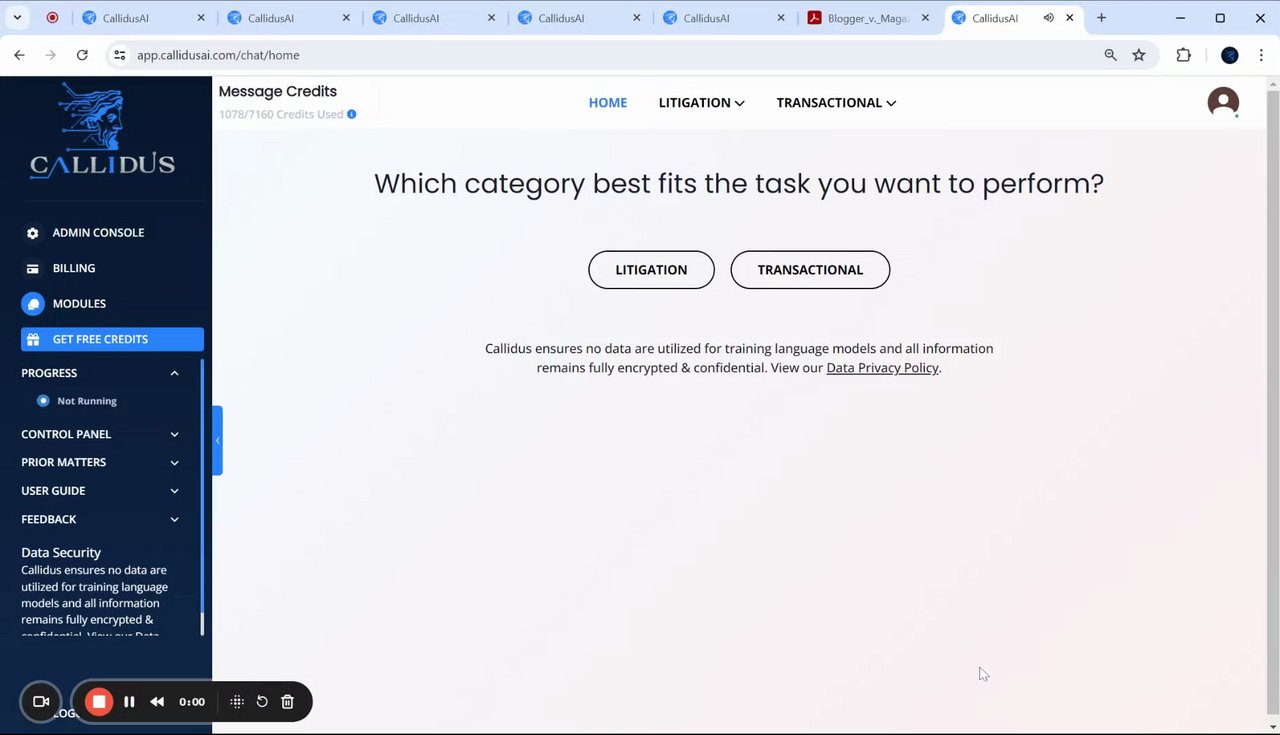The width and height of the screenshot is (1280, 735).
Task: Open Chrome profile icon
Action: point(1230,55)
